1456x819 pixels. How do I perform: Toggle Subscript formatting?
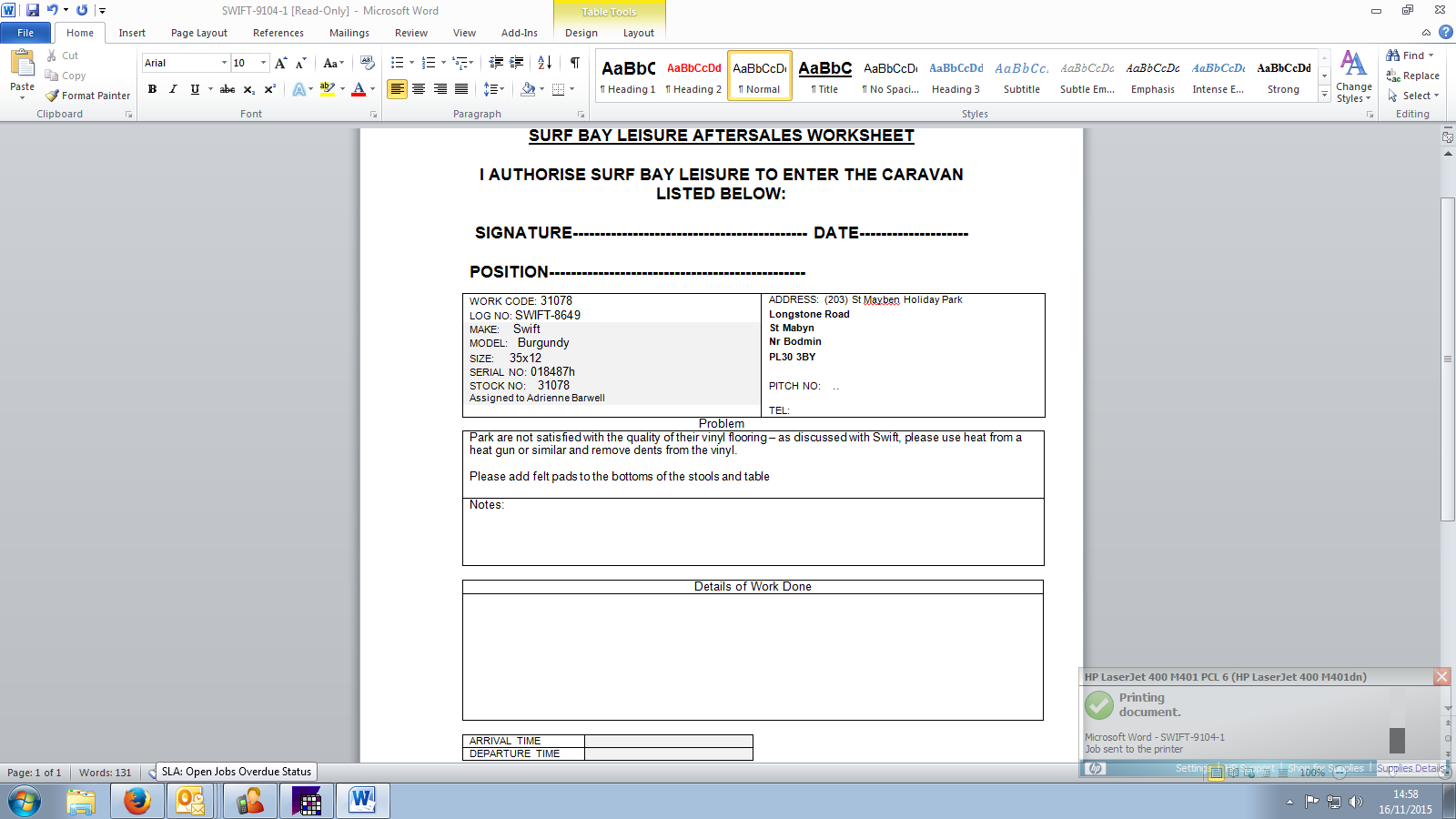tap(248, 89)
